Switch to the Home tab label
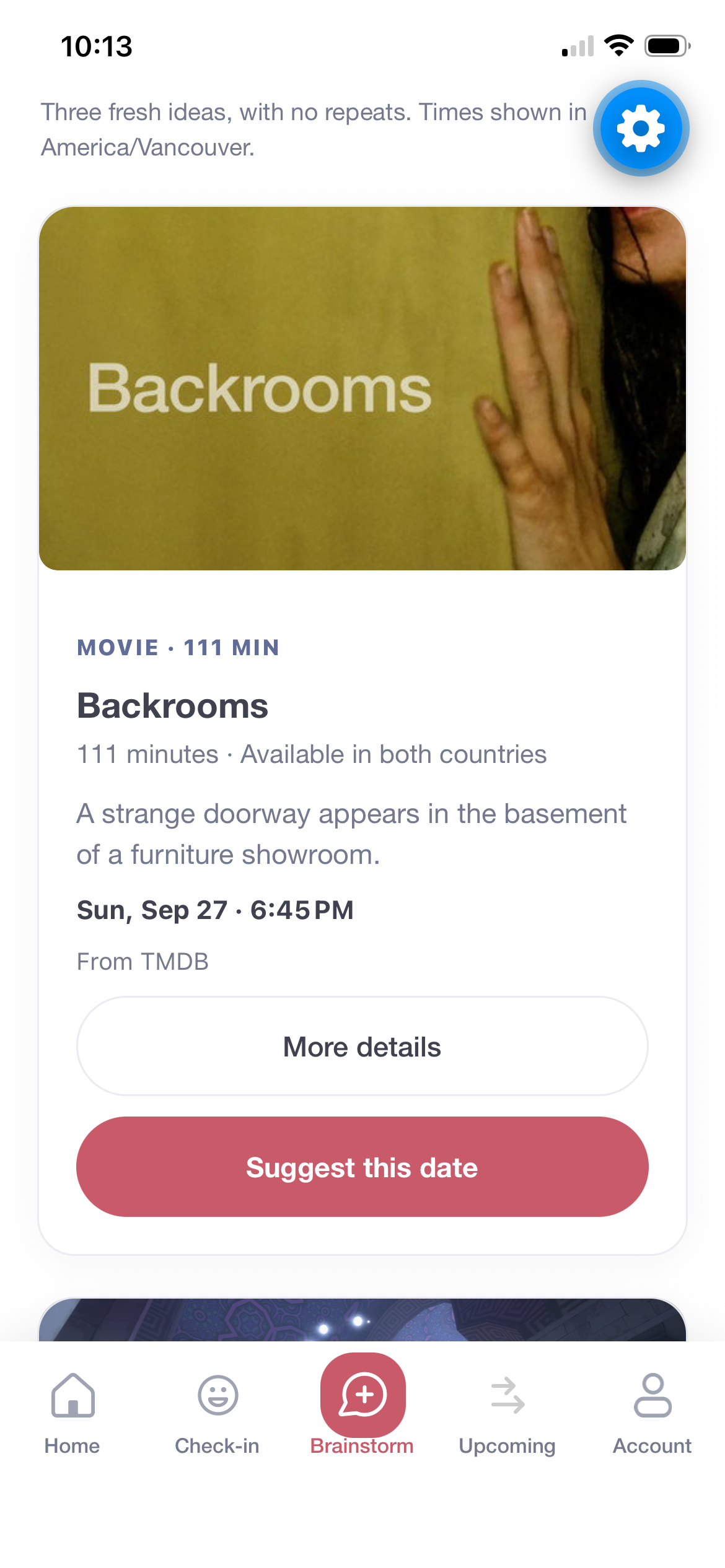The height and width of the screenshot is (1568, 725). (72, 1446)
